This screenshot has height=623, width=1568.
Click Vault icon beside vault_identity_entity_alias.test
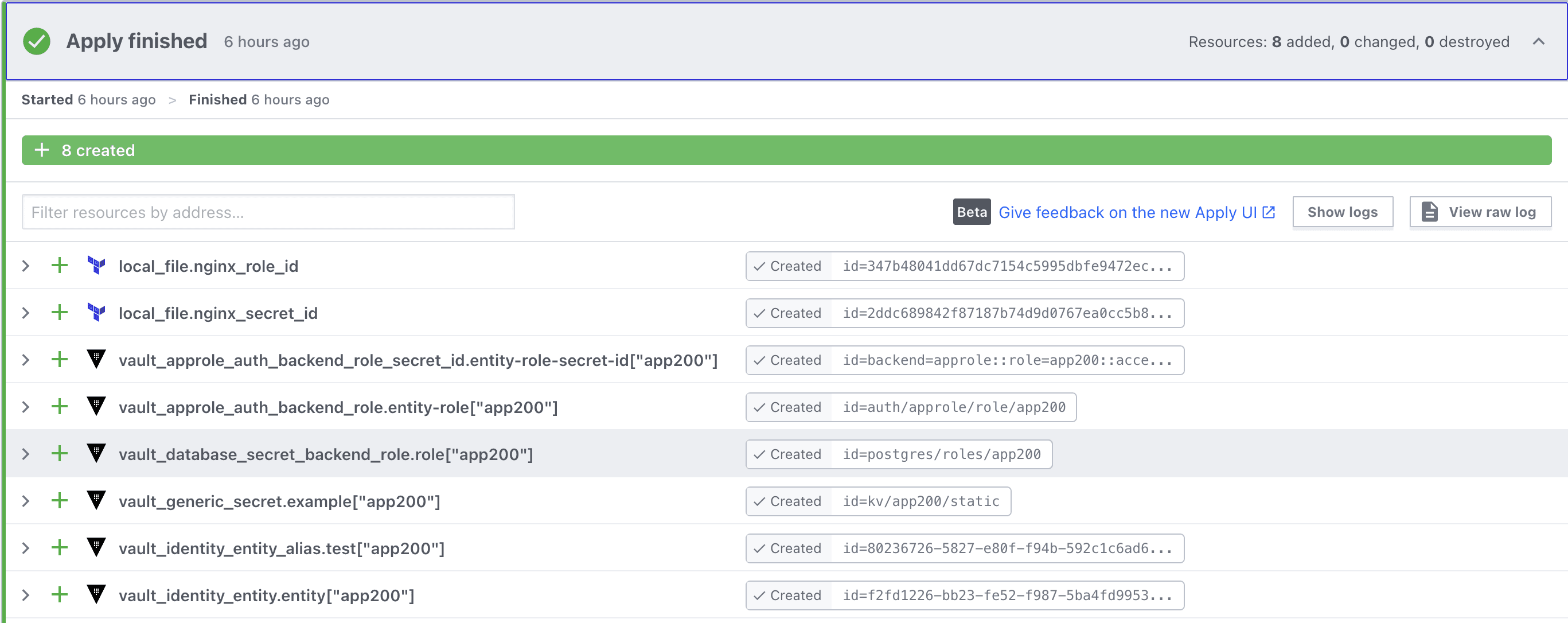(x=96, y=547)
